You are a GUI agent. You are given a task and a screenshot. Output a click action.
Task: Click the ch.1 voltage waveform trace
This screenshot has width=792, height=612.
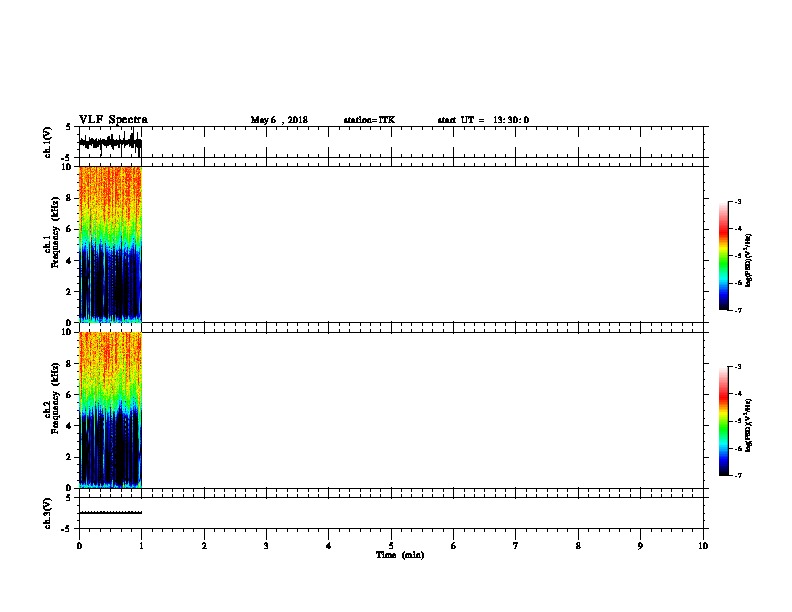[x=111, y=142]
